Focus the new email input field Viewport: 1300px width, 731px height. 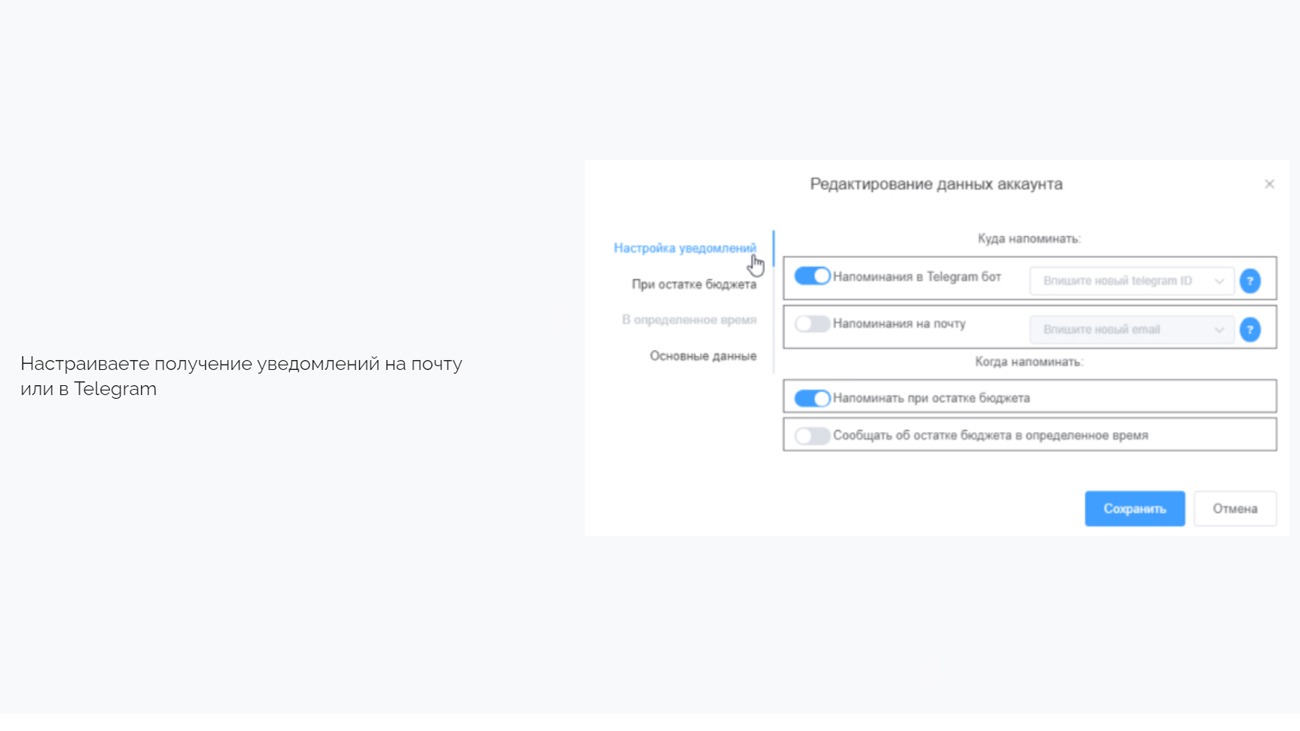pyautogui.click(x=1120, y=329)
